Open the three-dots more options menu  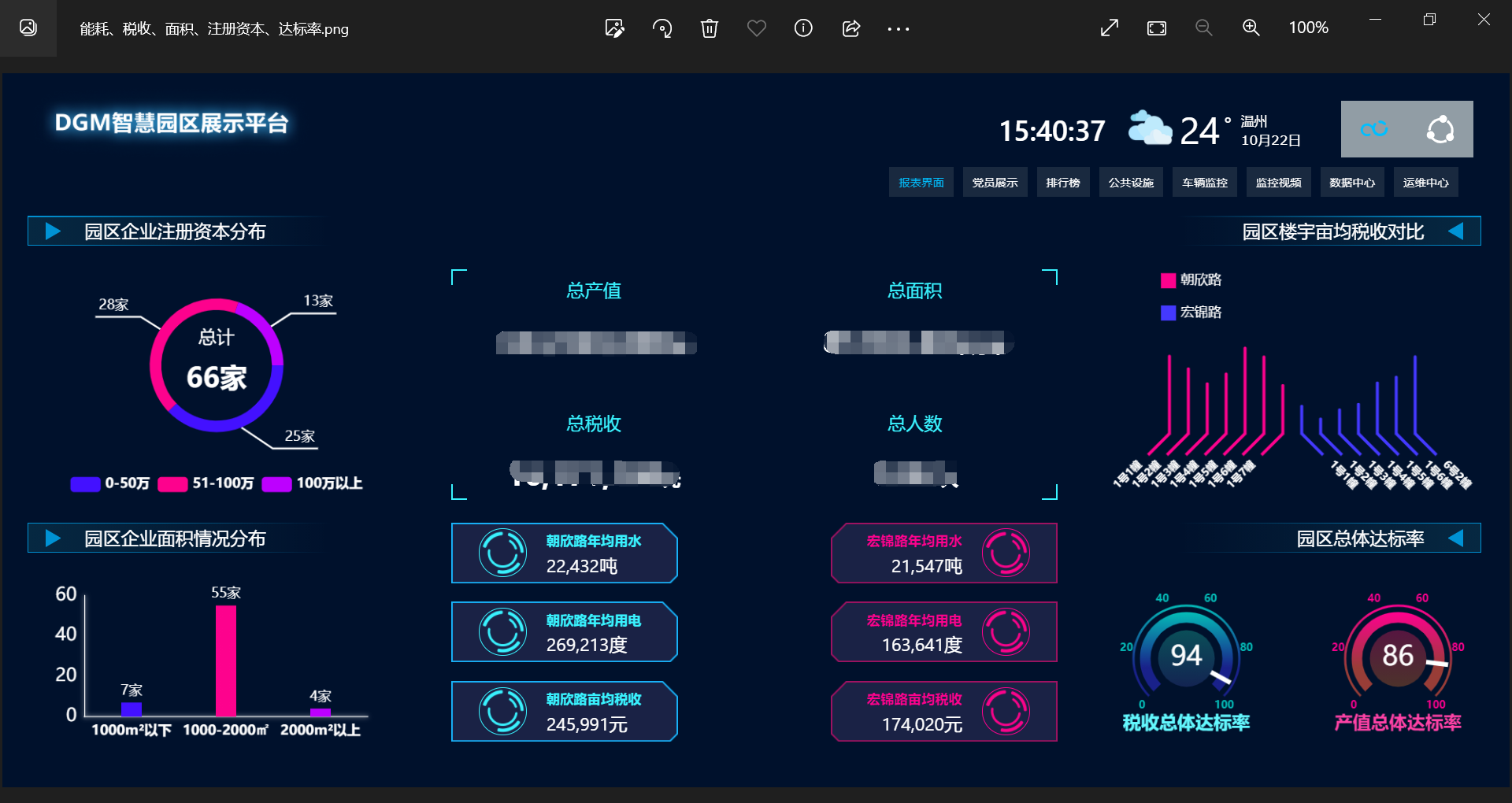coord(898,28)
